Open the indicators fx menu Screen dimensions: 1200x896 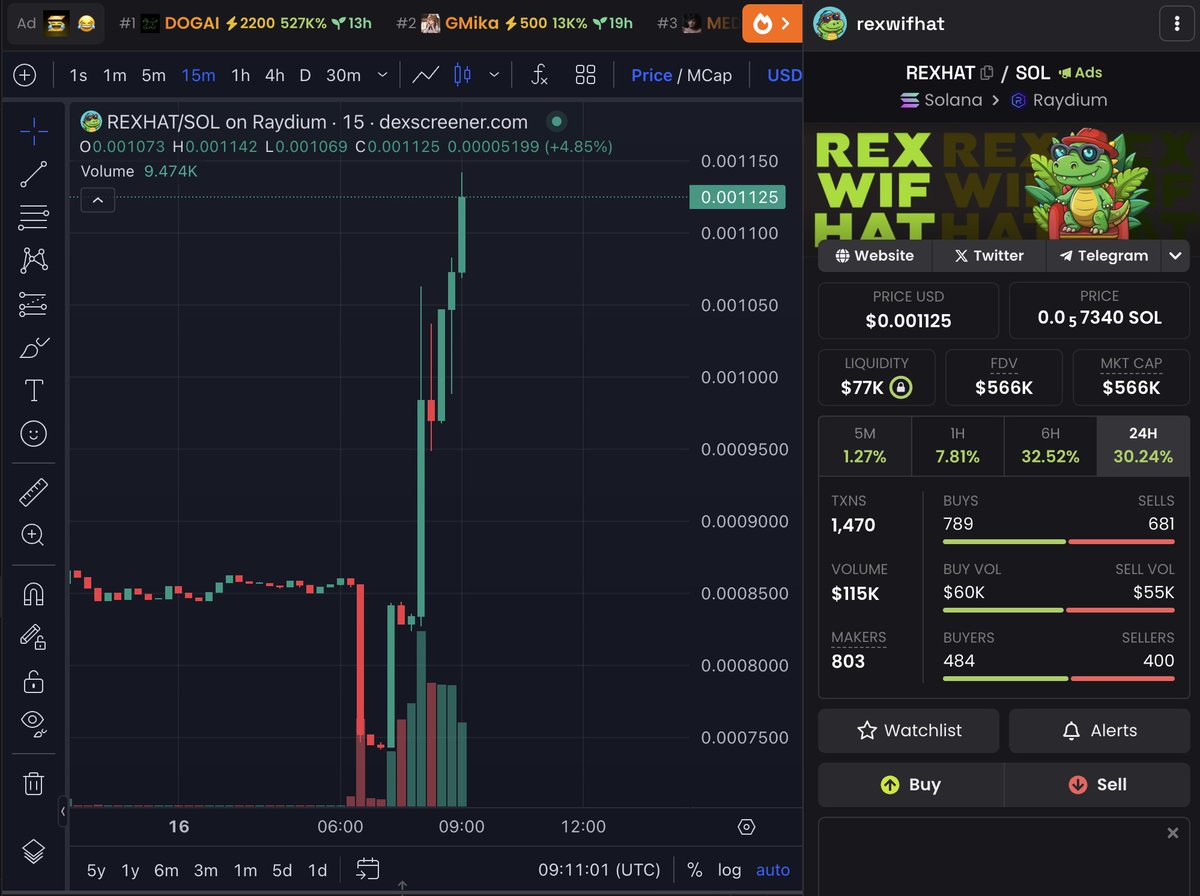539,75
